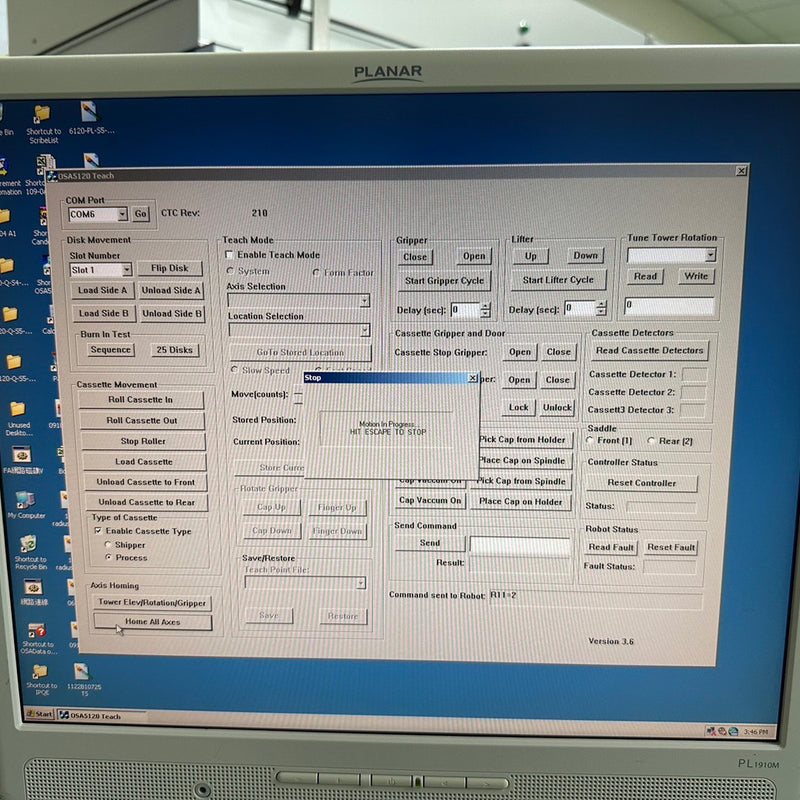Screen dimensions: 800x800
Task: Click the Start button on the taskbar
Action: [38, 715]
